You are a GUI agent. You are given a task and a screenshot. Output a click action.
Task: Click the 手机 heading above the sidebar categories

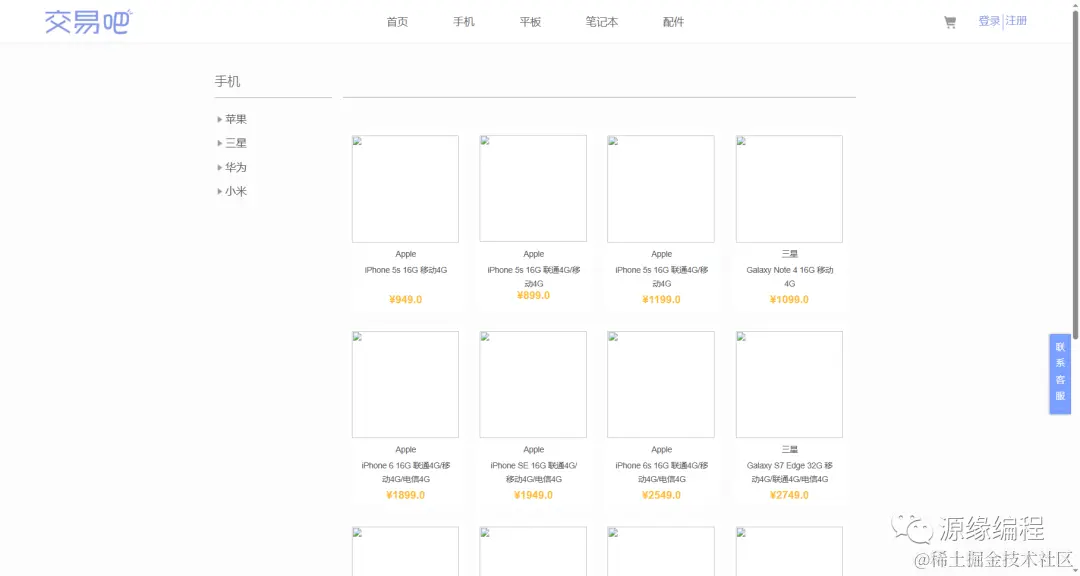227,81
